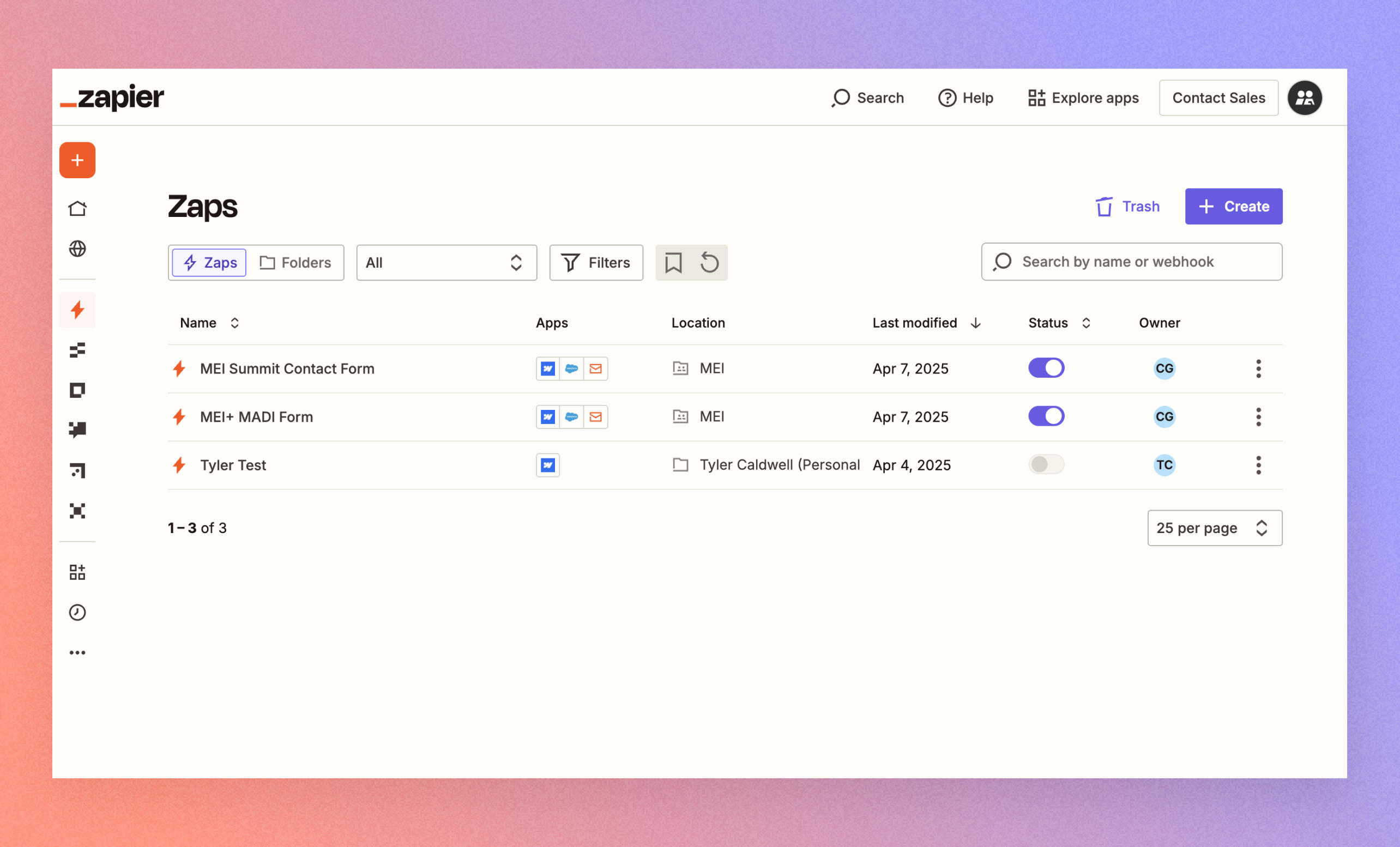Click the bookmark saved view icon

[x=673, y=263]
